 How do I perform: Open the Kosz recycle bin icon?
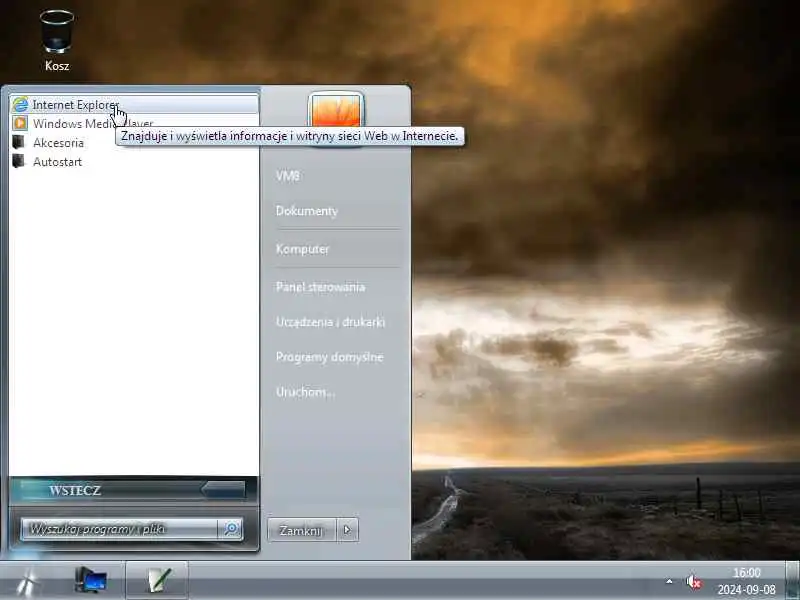point(57,40)
